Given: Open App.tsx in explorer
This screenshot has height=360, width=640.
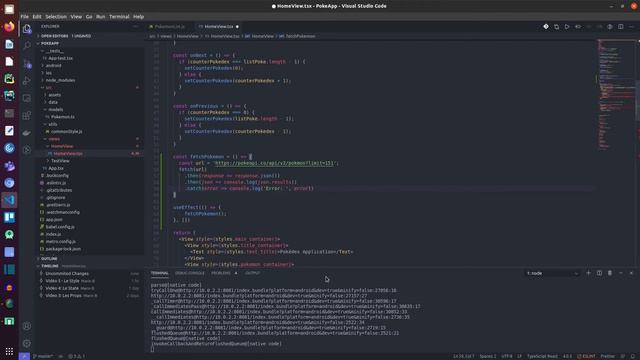Looking at the screenshot, I should (x=56, y=168).
